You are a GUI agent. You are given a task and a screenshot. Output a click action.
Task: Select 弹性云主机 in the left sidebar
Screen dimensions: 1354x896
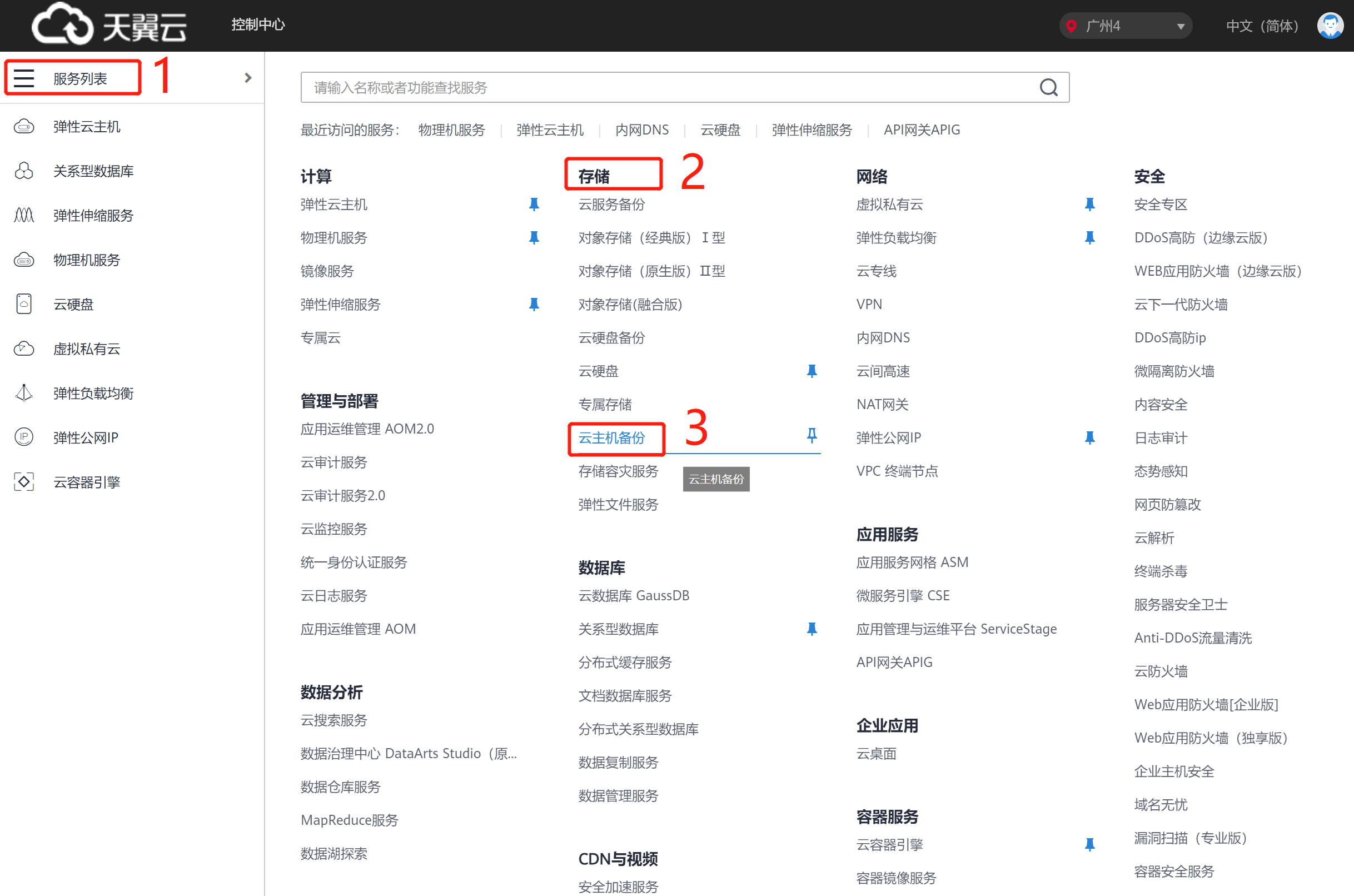click(87, 126)
